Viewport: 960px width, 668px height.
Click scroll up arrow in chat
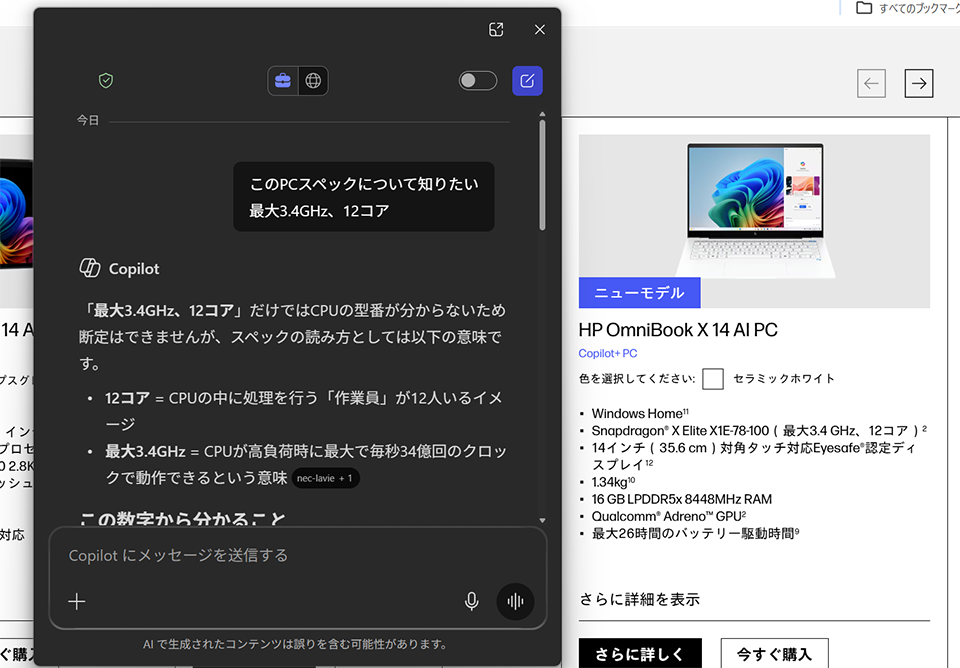coord(542,114)
